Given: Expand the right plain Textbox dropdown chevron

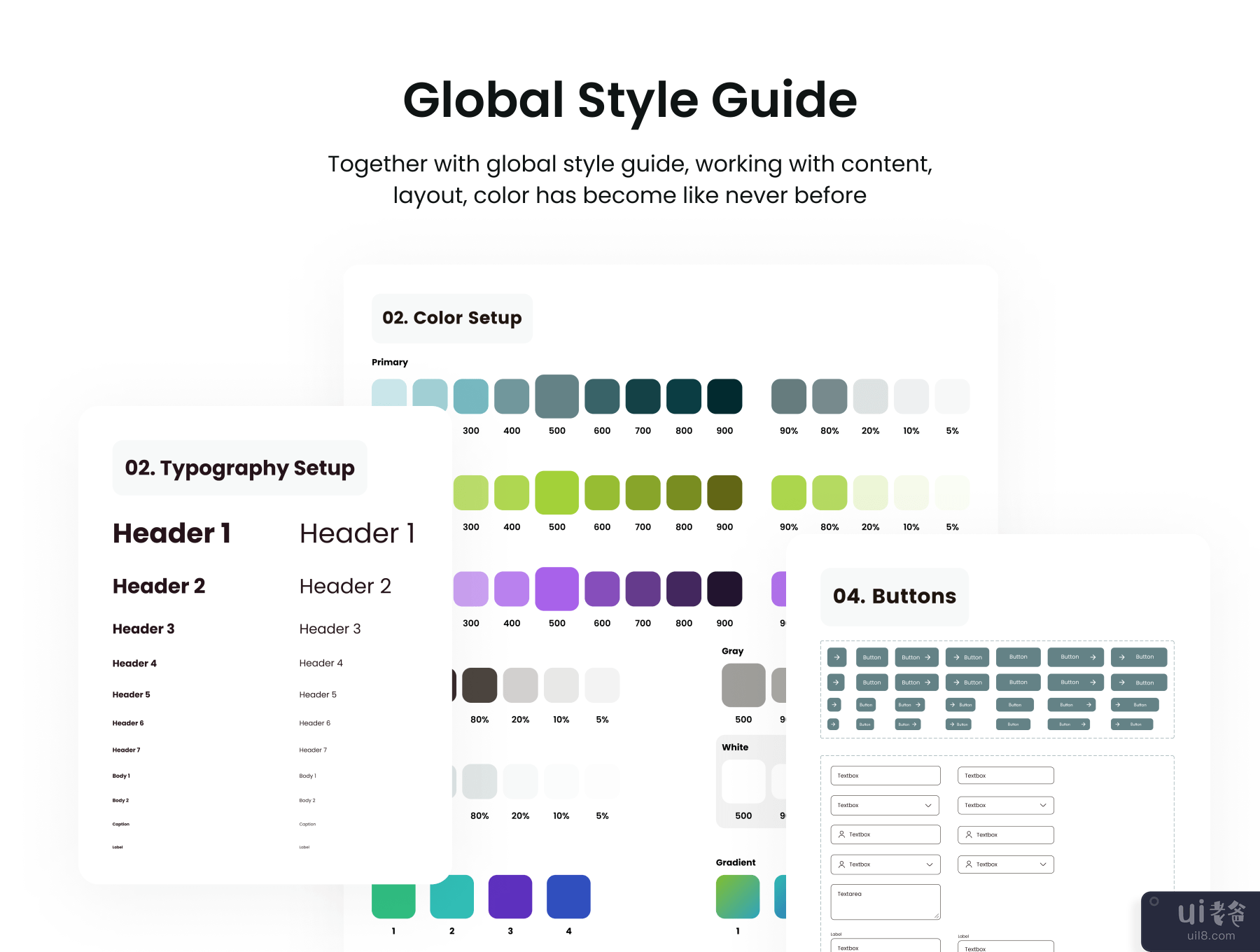Looking at the screenshot, I should tap(1042, 806).
